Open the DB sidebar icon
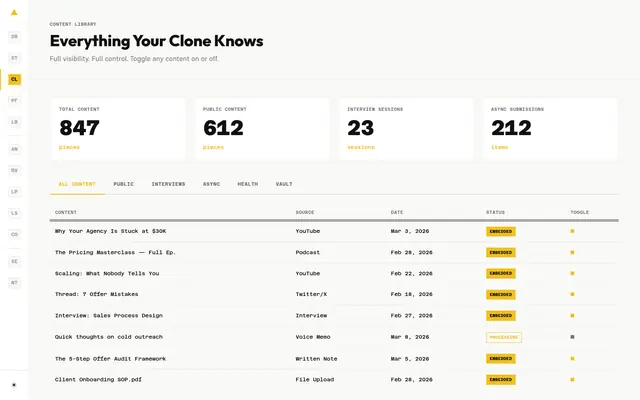640x400 pixels. pos(14,37)
